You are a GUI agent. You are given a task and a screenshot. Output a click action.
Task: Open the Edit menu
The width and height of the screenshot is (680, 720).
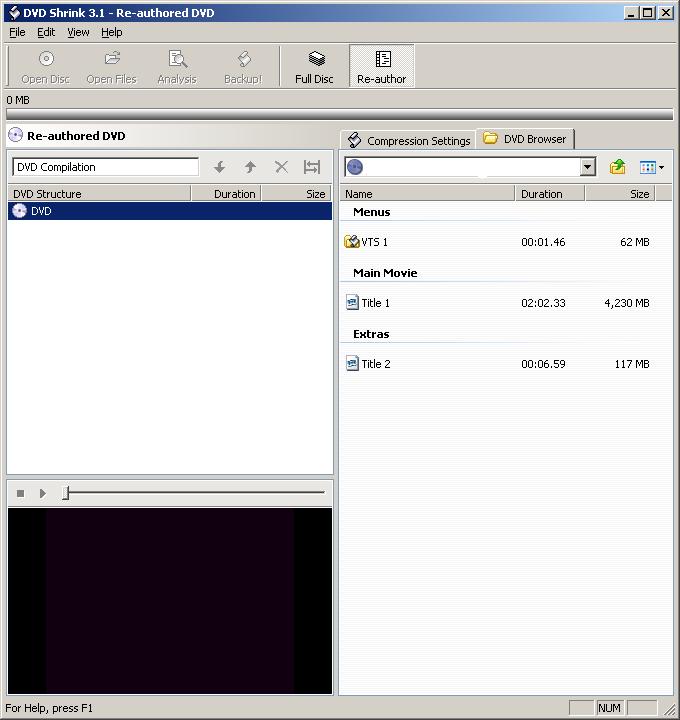pos(46,32)
